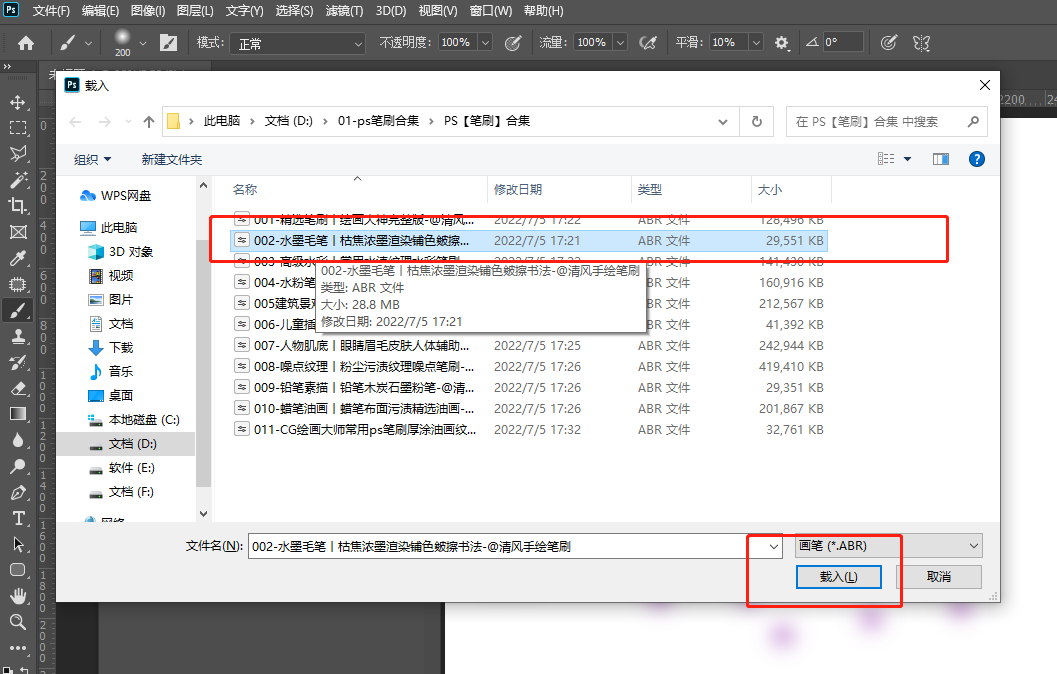Select the Rectangular Marquee tool

(x=18, y=128)
